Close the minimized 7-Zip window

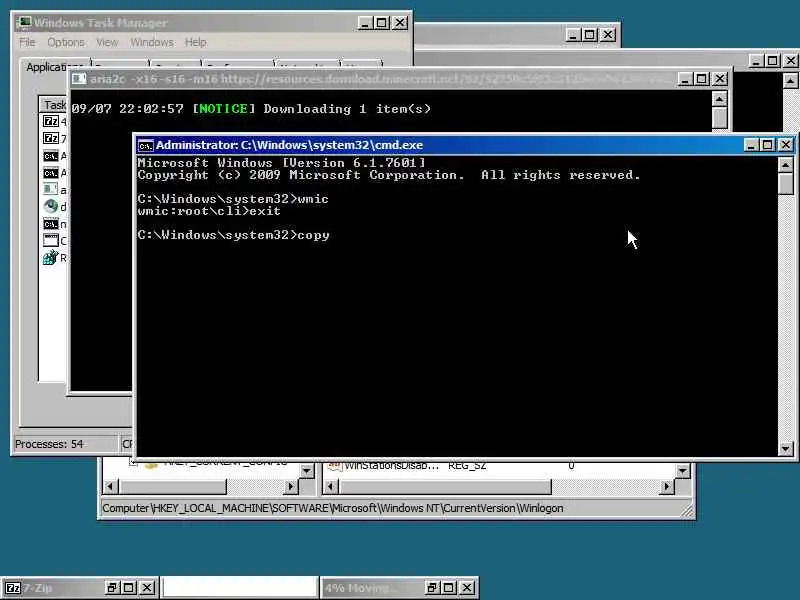(x=147, y=588)
